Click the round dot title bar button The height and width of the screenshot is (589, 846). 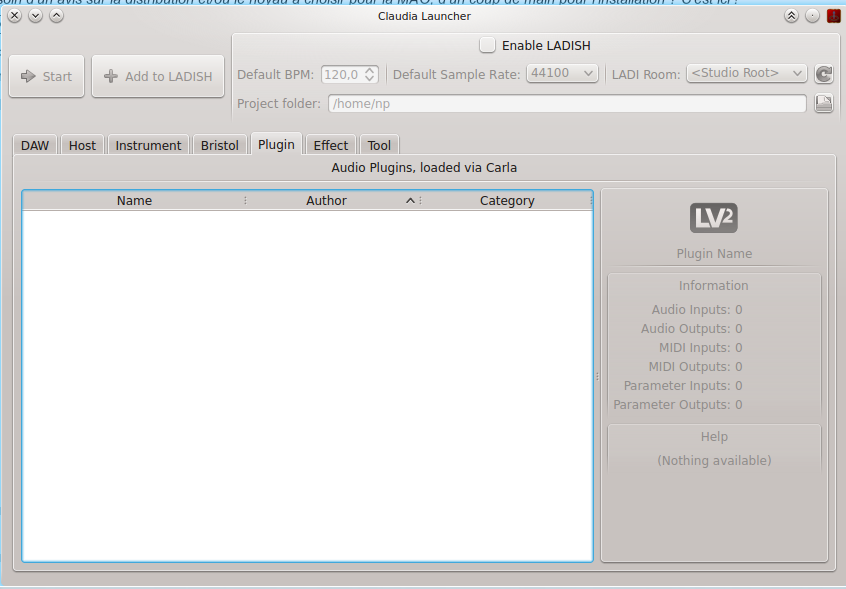813,16
